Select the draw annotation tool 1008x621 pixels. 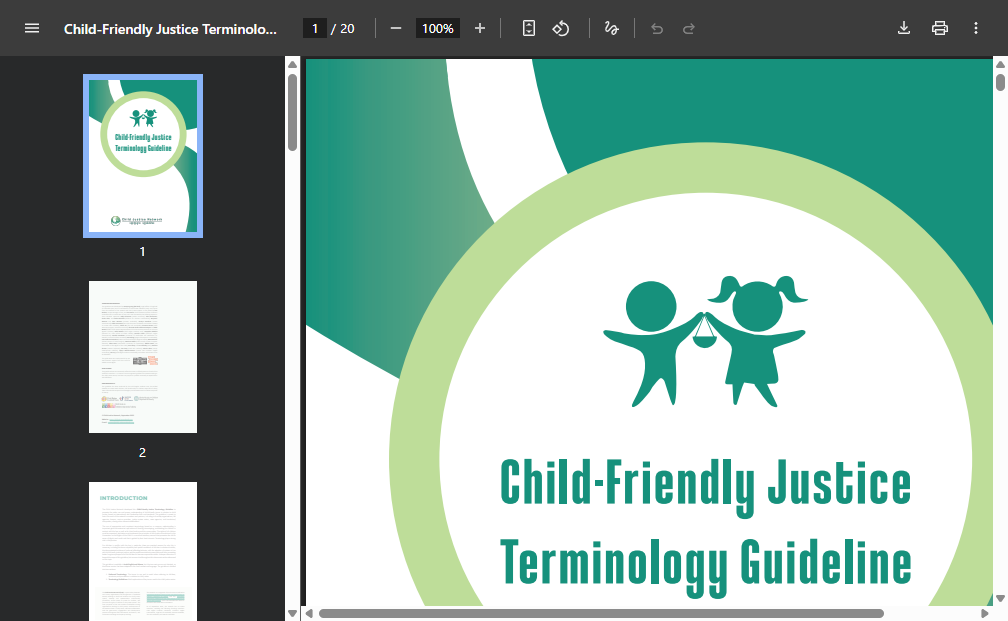click(611, 28)
